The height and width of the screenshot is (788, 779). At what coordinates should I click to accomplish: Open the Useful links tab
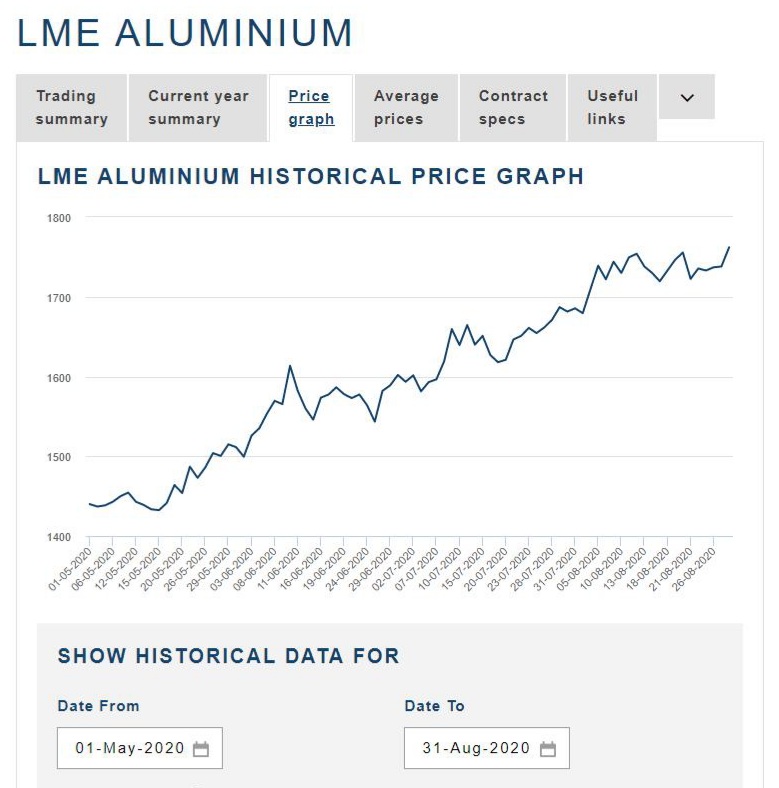tap(612, 108)
